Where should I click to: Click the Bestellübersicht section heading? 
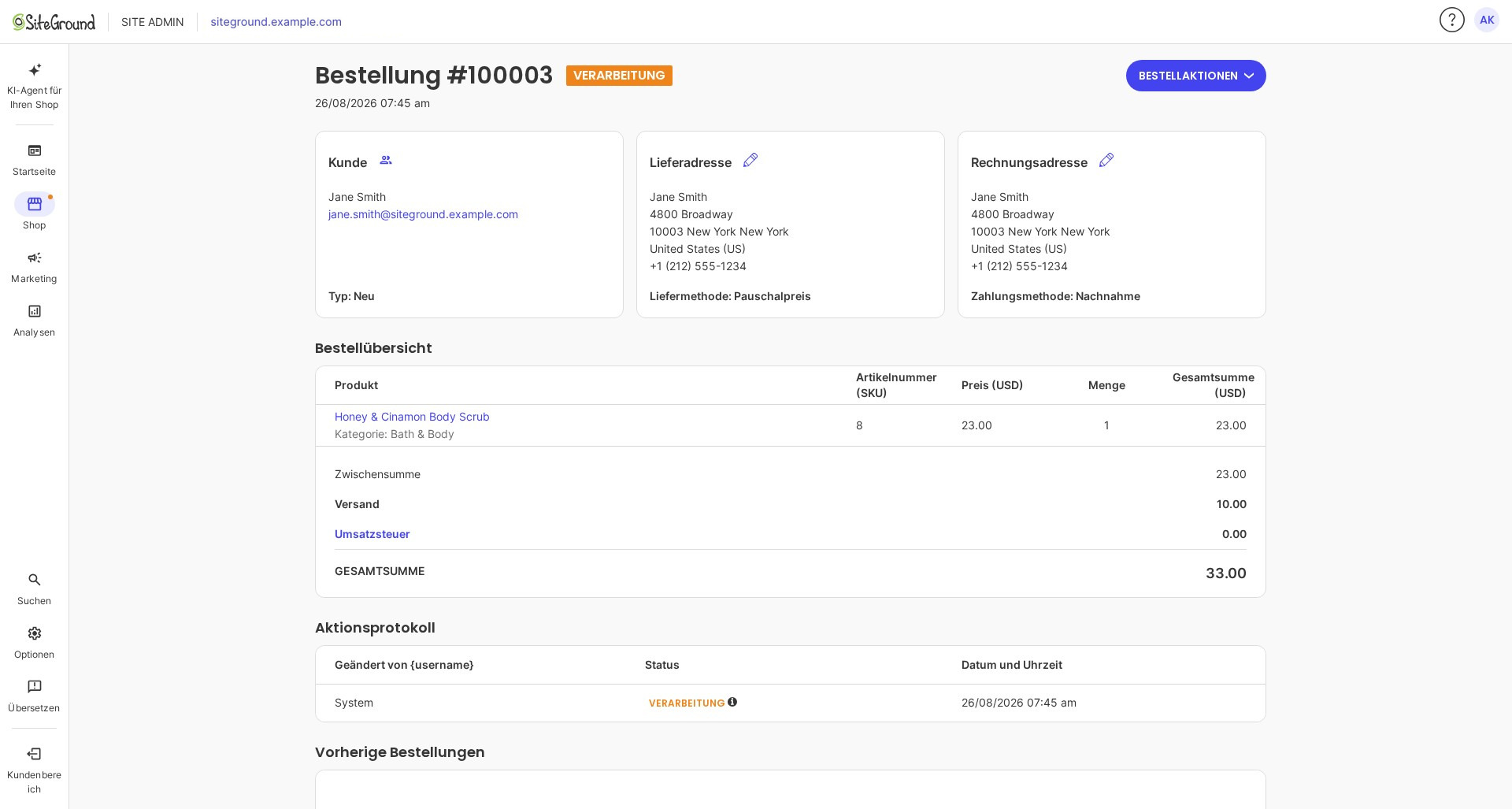373,348
